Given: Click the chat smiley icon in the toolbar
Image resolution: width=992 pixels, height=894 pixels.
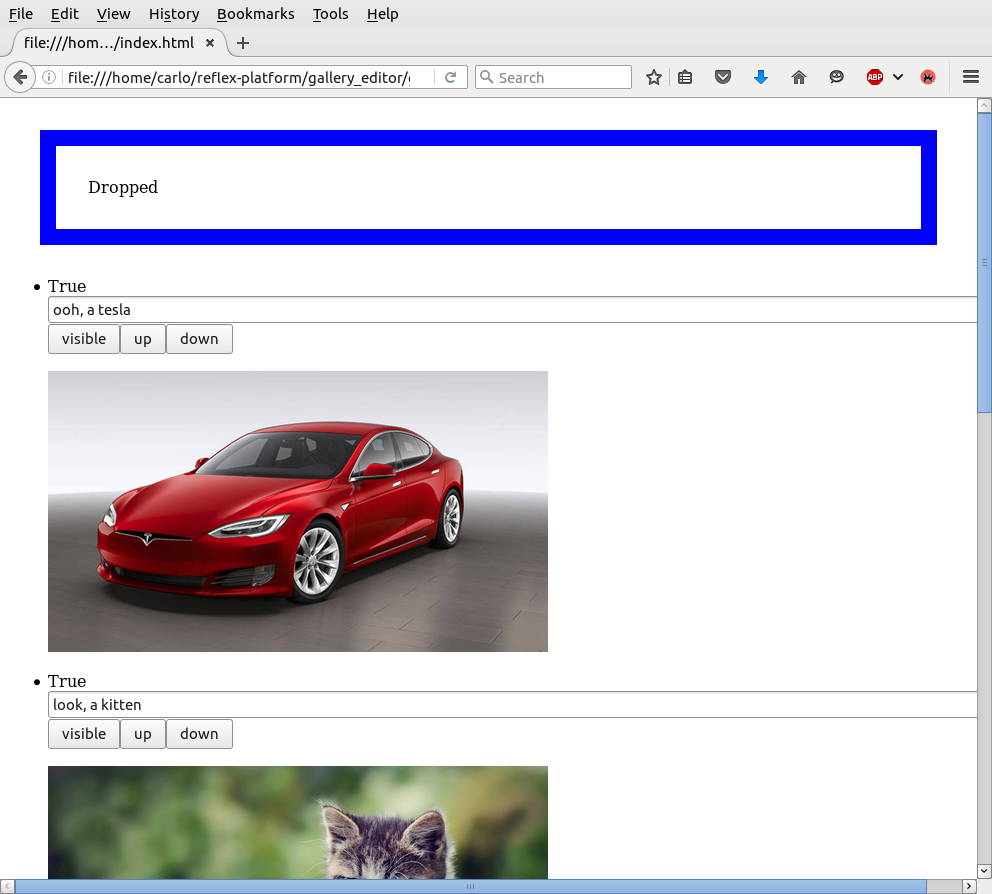Looking at the screenshot, I should click(x=837, y=77).
